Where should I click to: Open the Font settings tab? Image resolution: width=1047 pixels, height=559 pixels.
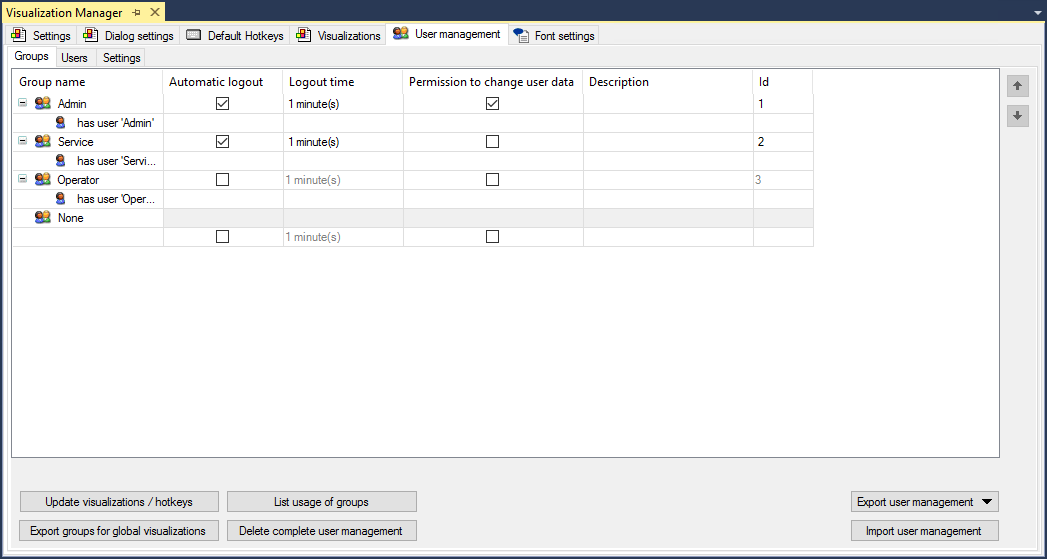(554, 35)
